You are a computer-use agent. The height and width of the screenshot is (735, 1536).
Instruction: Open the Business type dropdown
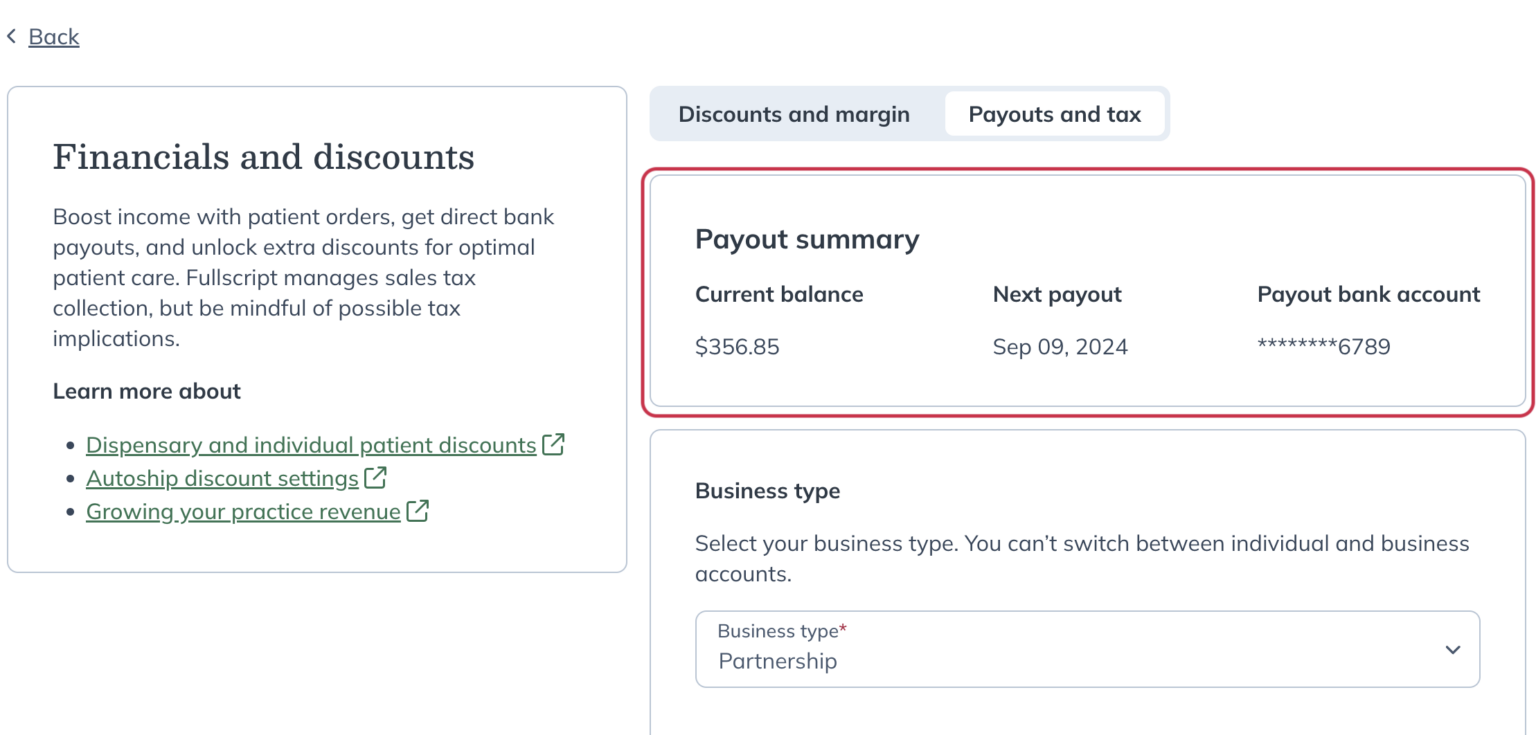[x=1087, y=649]
